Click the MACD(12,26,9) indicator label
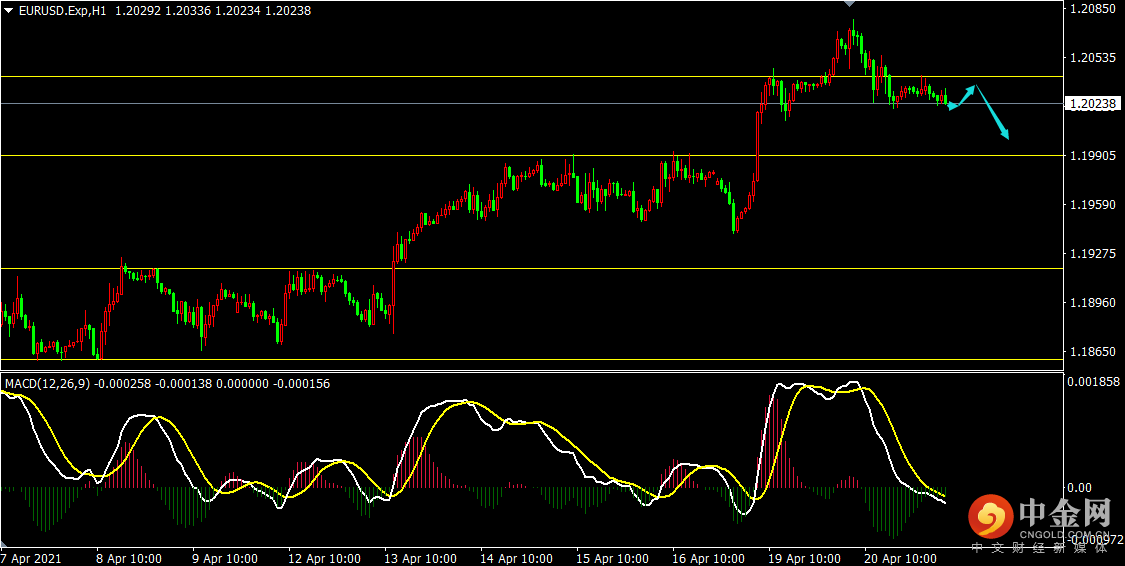 coord(47,384)
